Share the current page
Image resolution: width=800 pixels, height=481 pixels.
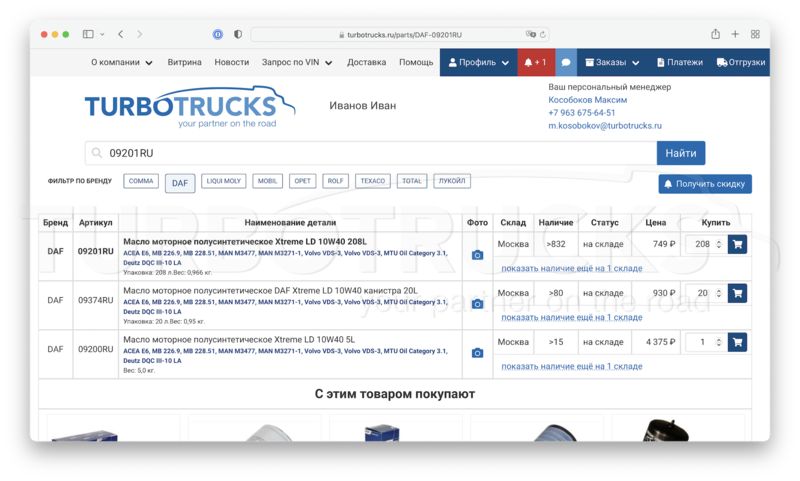(x=715, y=34)
